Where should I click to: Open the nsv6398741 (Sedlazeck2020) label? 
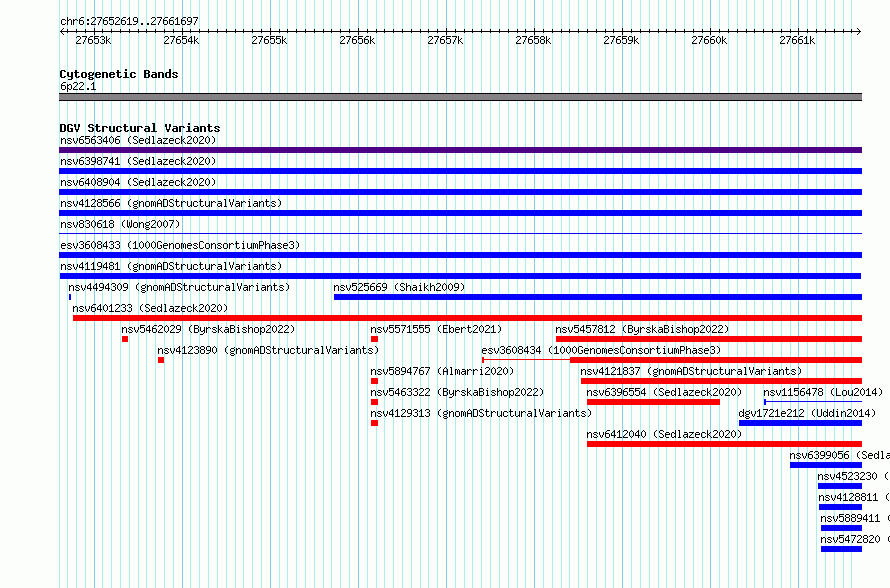[x=138, y=161]
